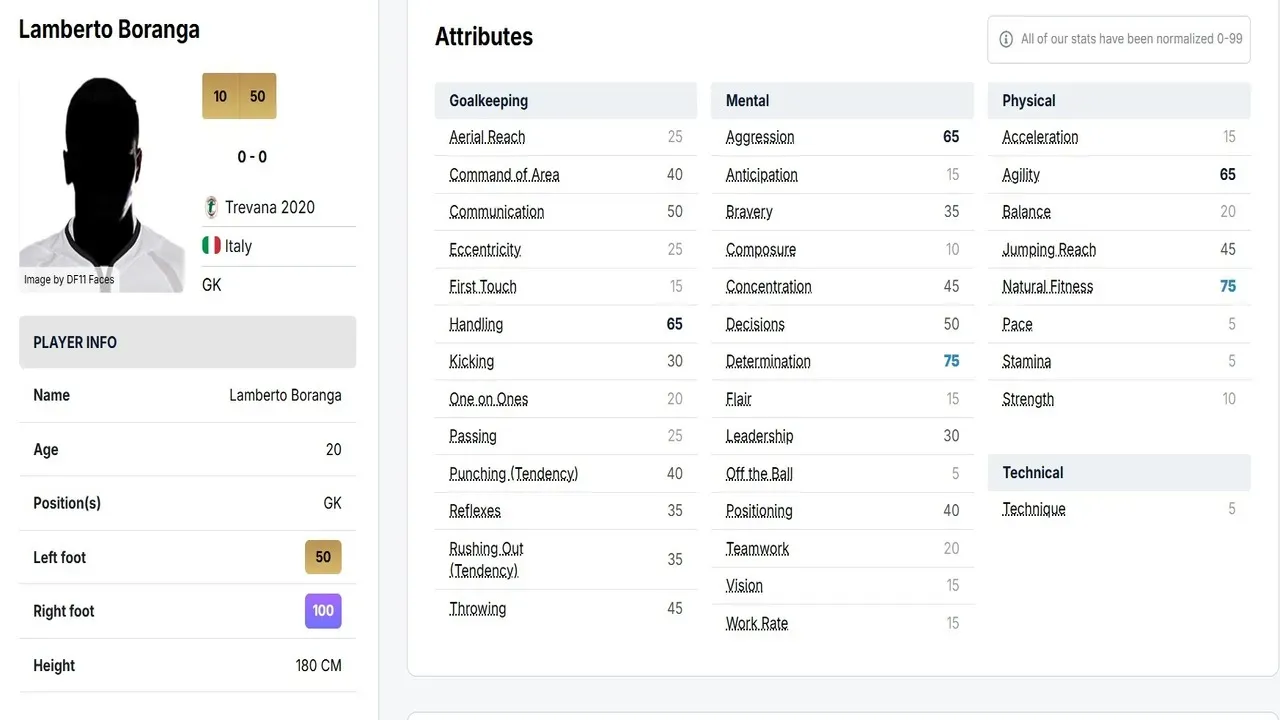Open the Trevana 2020 club link
The height and width of the screenshot is (720, 1280).
coord(270,207)
